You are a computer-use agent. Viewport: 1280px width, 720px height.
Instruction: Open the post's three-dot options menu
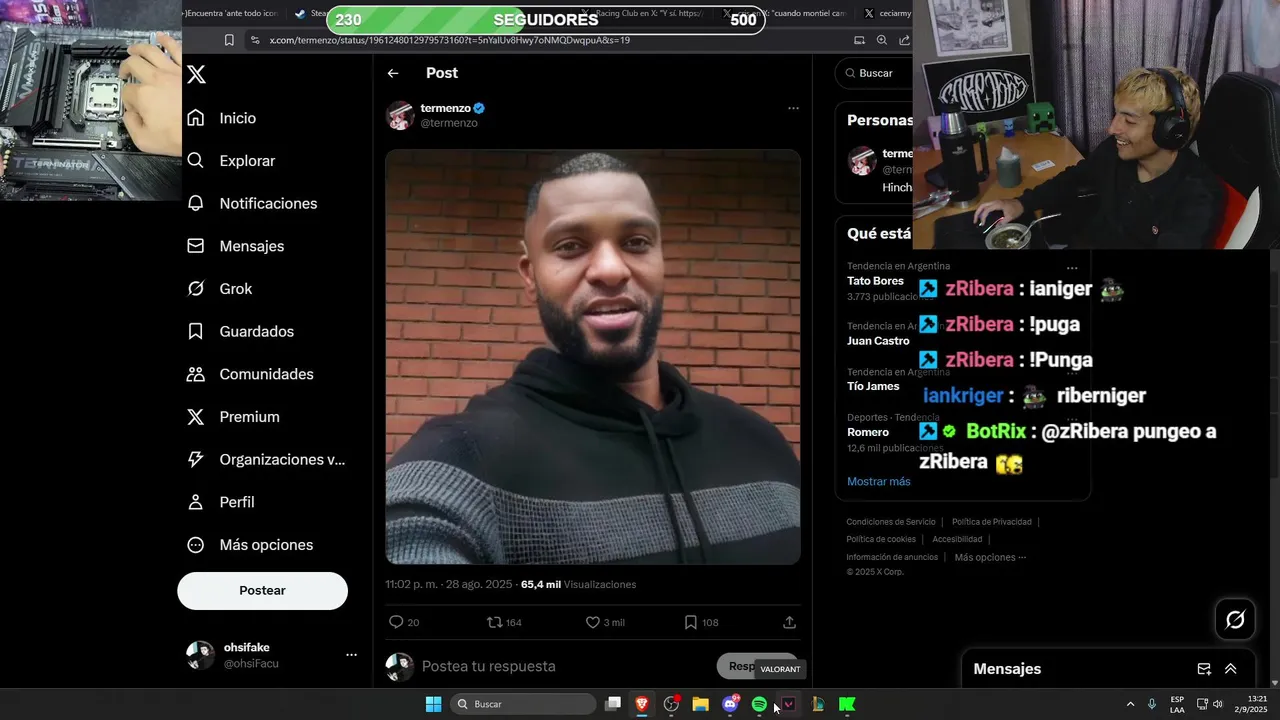coord(793,108)
